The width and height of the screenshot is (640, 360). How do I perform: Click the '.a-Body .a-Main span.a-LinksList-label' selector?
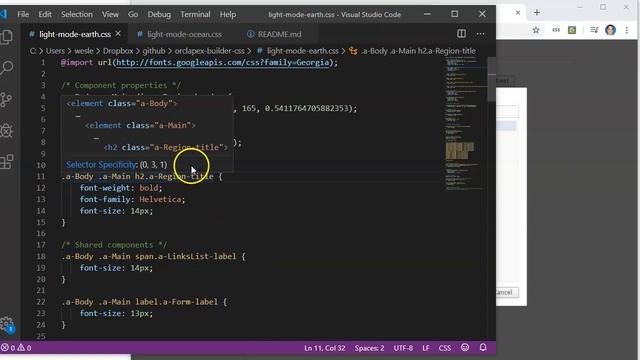pos(149,256)
